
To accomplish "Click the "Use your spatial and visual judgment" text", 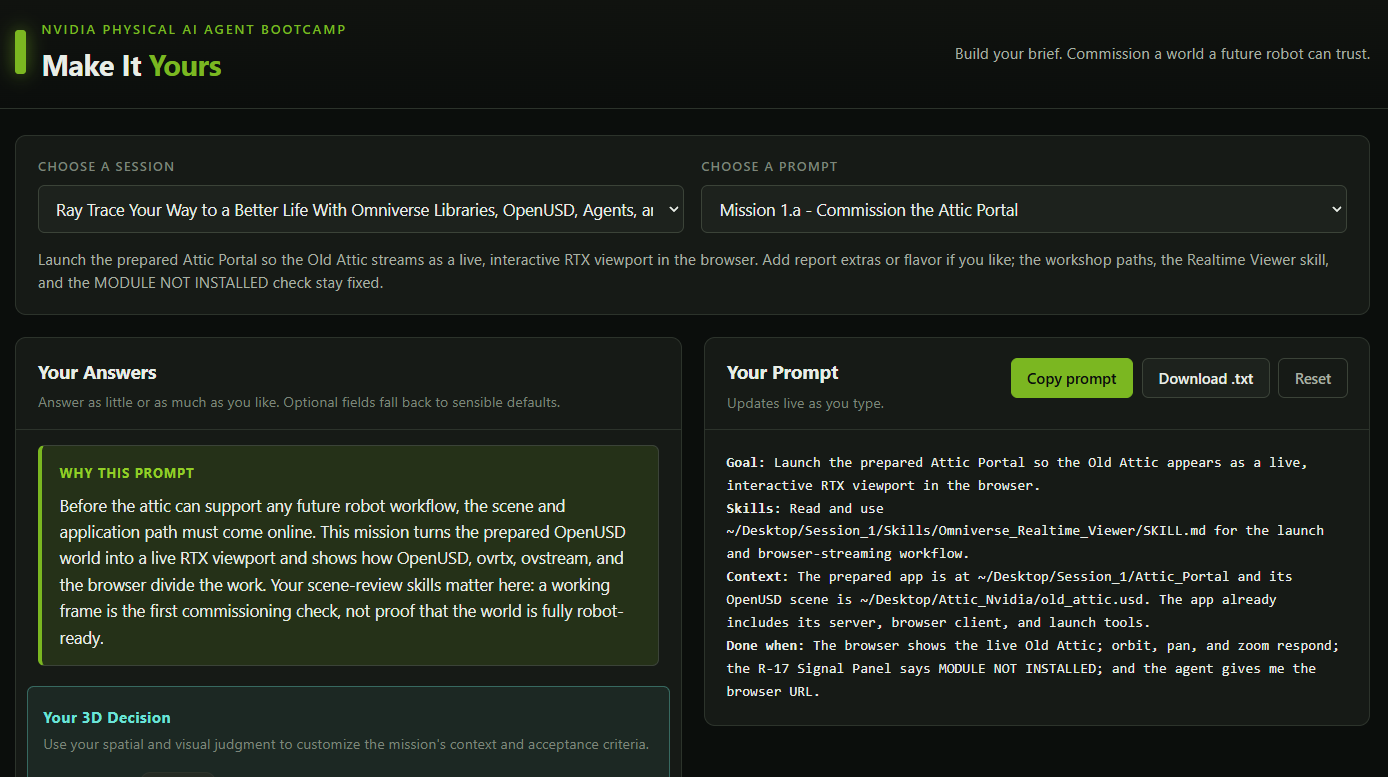I will (346, 744).
